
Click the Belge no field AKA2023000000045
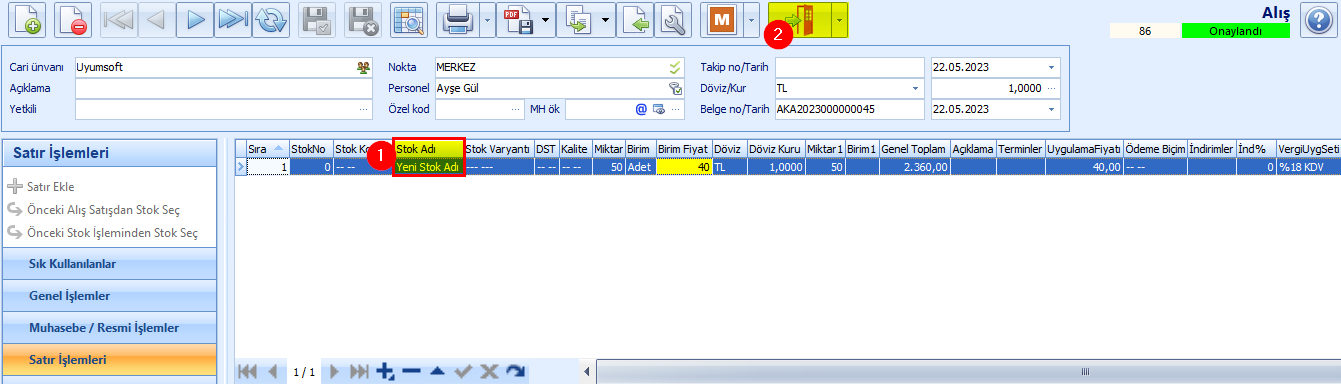(x=849, y=109)
